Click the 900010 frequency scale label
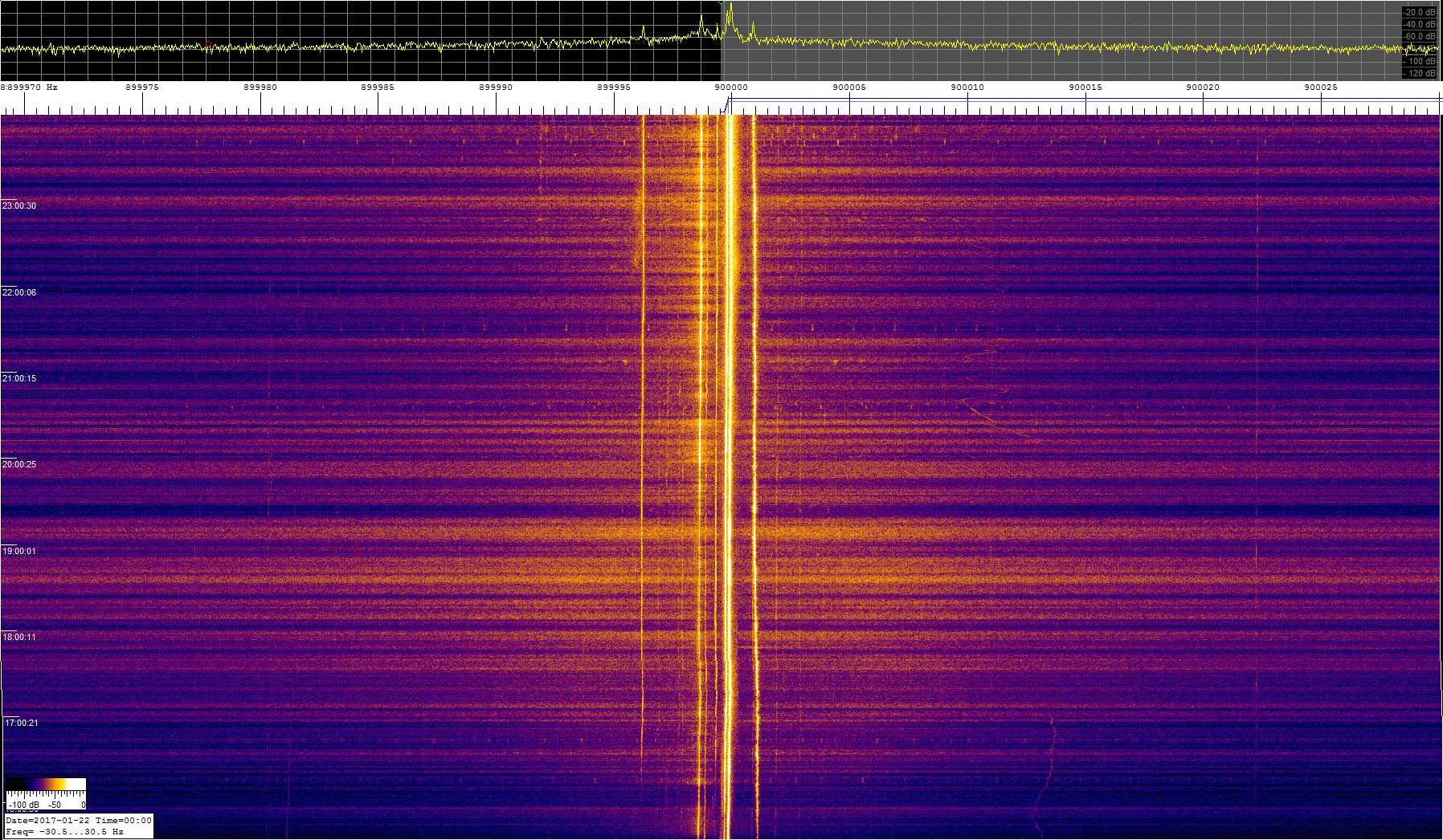1443x840 pixels. 967,87
